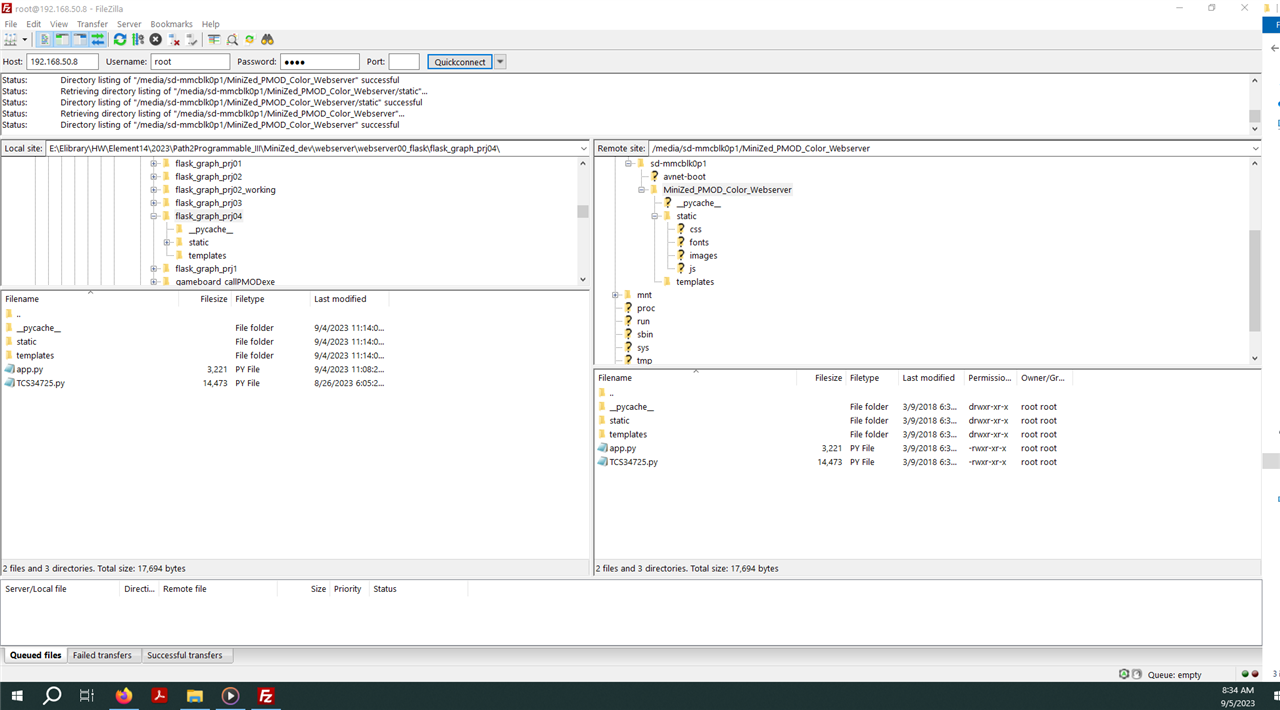Expand the static subfolder in local tree
1280x710 pixels.
167,242
